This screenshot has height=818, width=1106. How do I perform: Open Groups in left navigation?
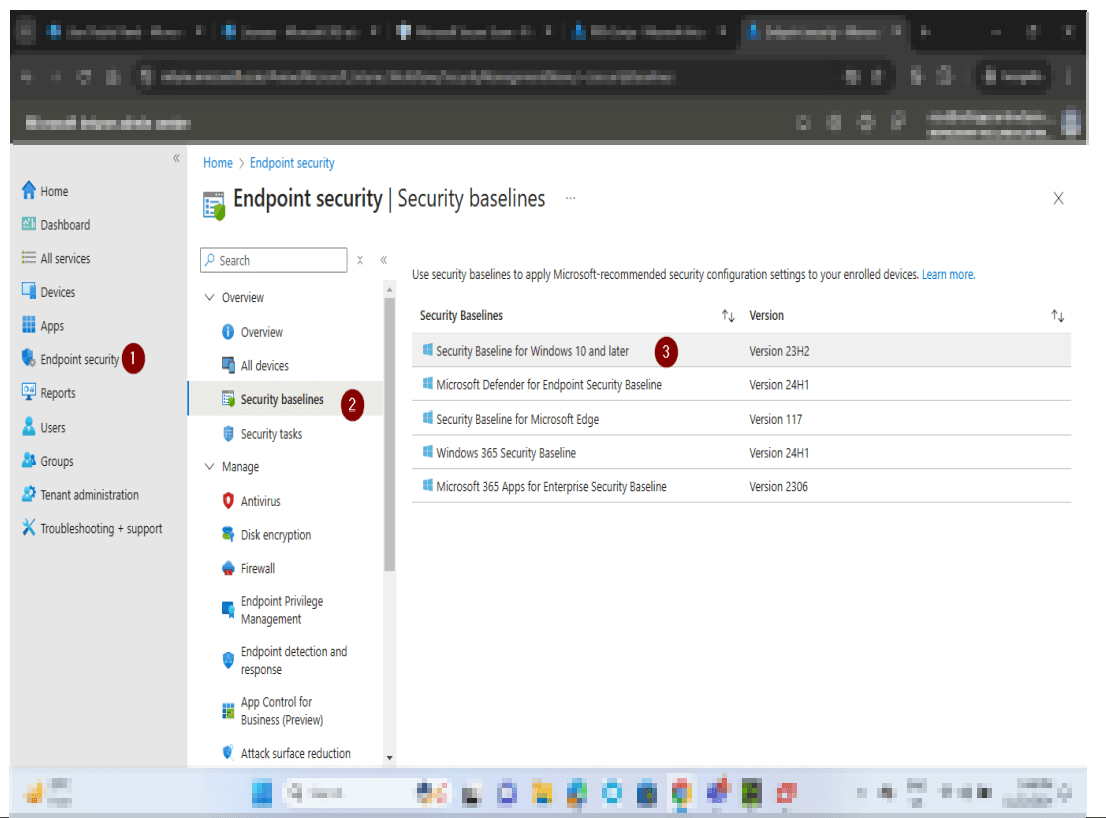[x=47, y=461]
